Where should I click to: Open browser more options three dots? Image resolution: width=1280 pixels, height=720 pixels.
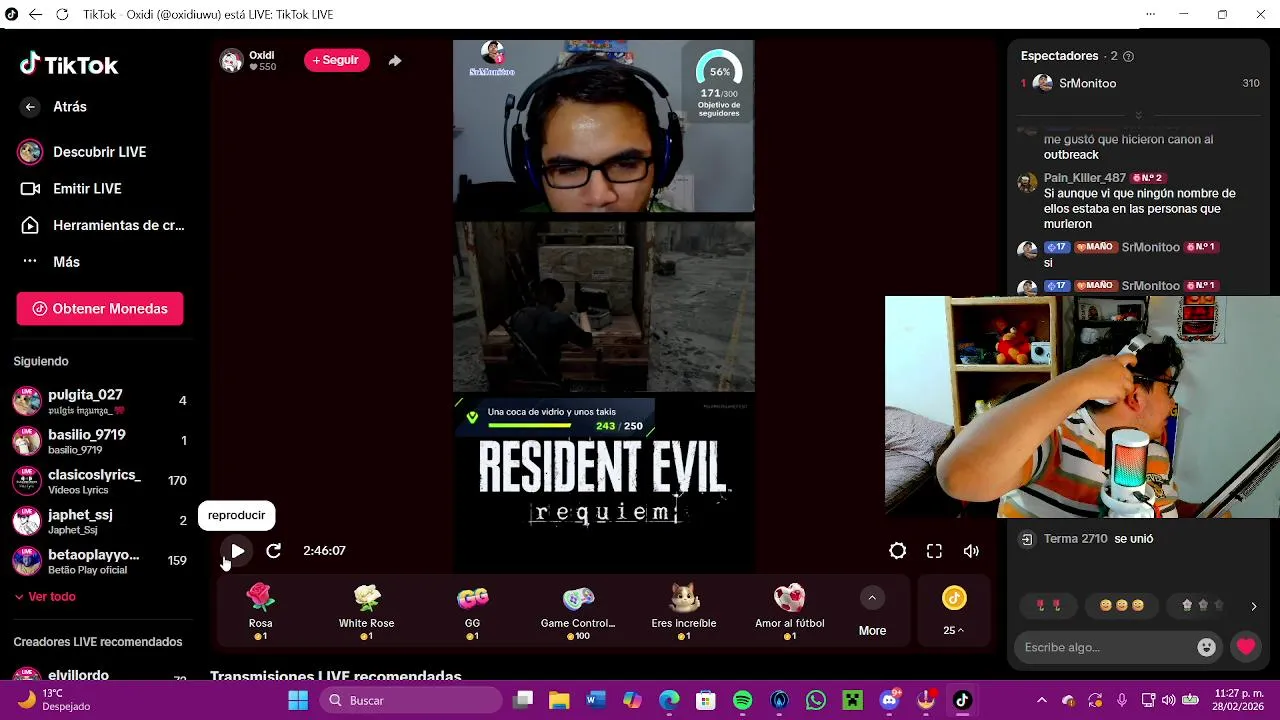coord(1151,14)
